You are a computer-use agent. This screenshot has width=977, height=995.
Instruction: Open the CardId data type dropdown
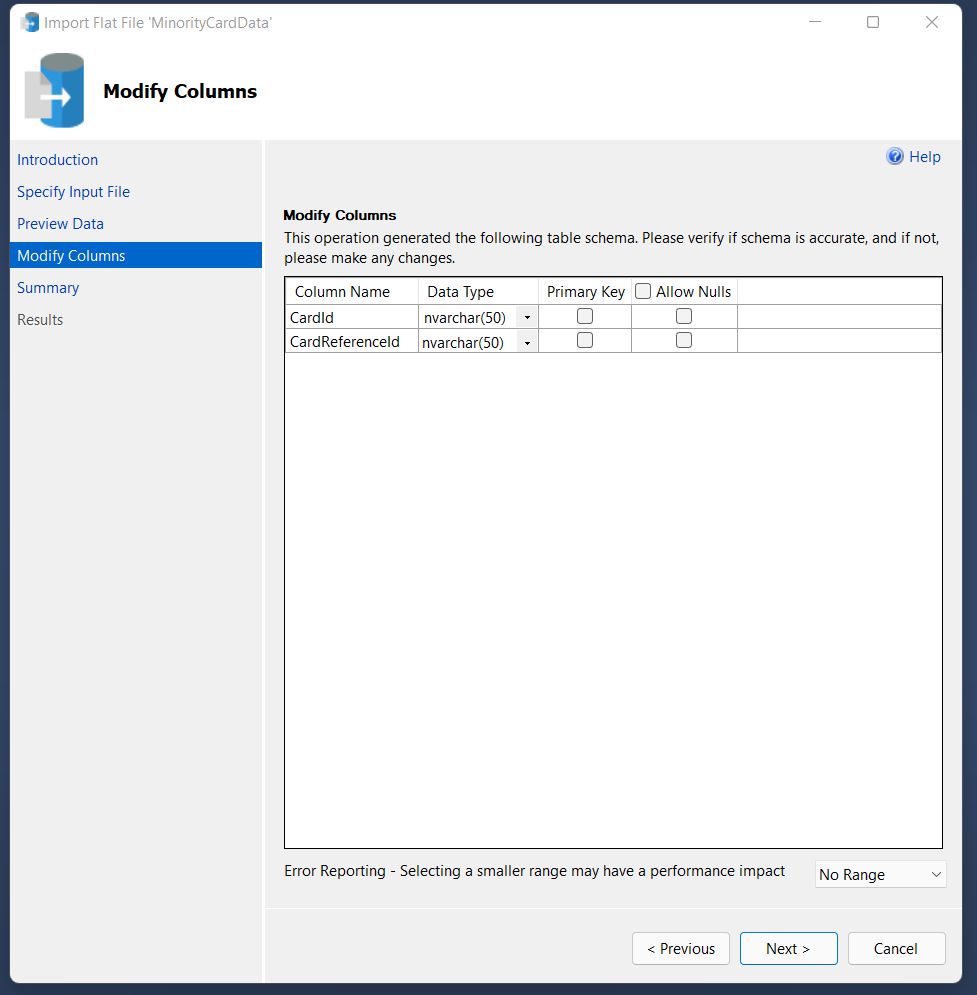click(x=527, y=318)
